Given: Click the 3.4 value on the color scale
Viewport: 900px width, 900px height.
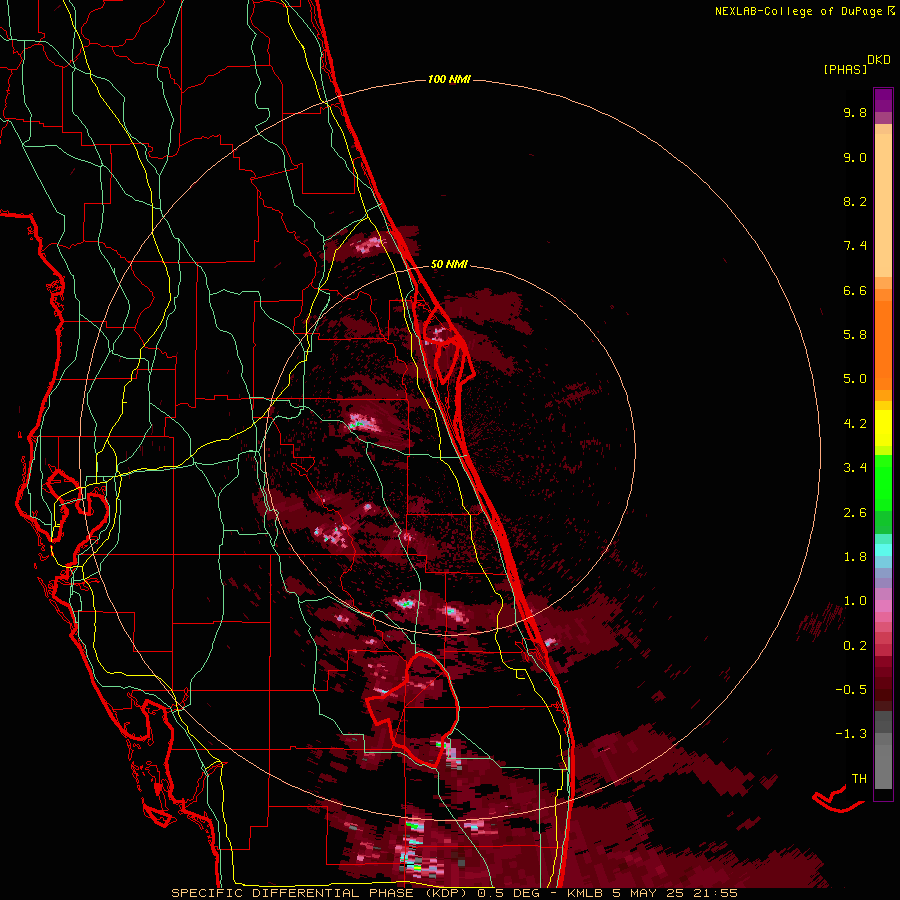Looking at the screenshot, I should [855, 468].
